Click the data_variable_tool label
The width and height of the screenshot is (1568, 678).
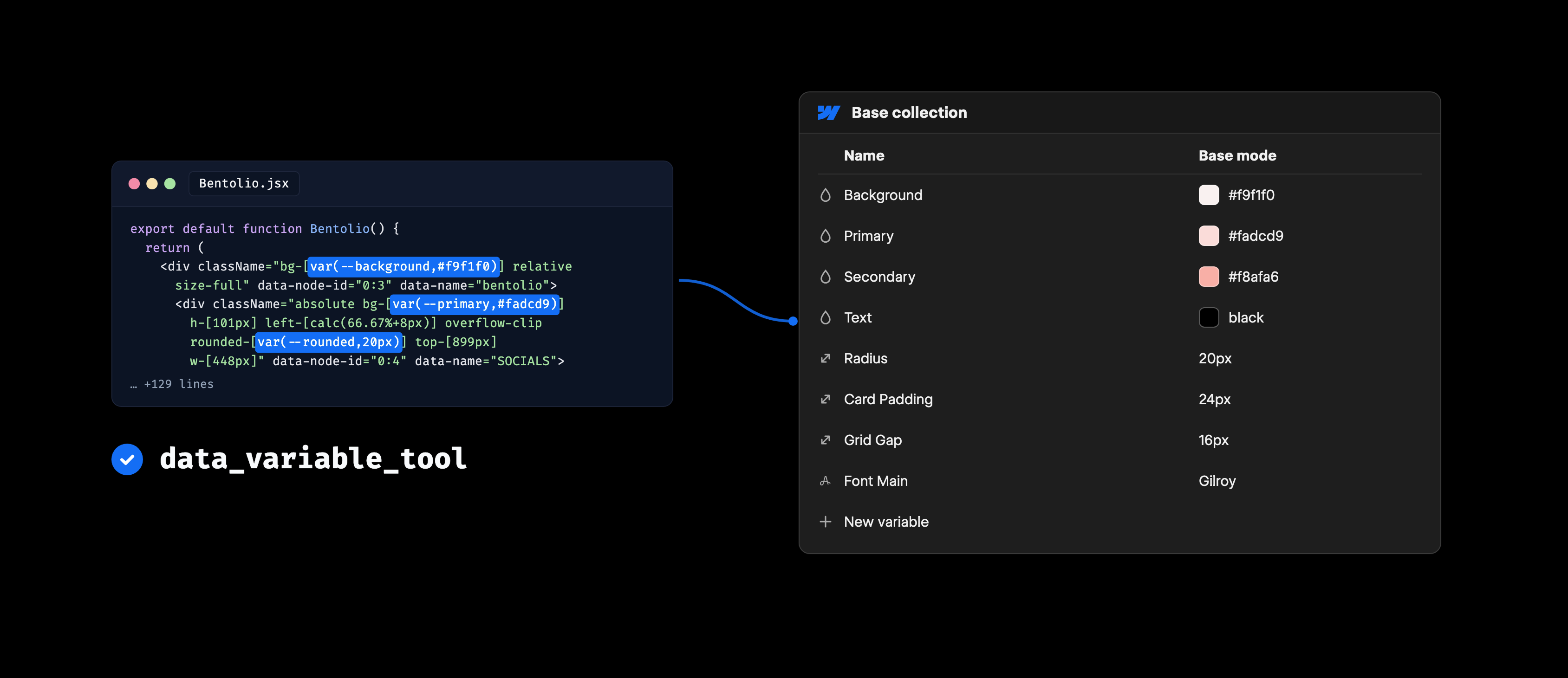click(x=313, y=458)
